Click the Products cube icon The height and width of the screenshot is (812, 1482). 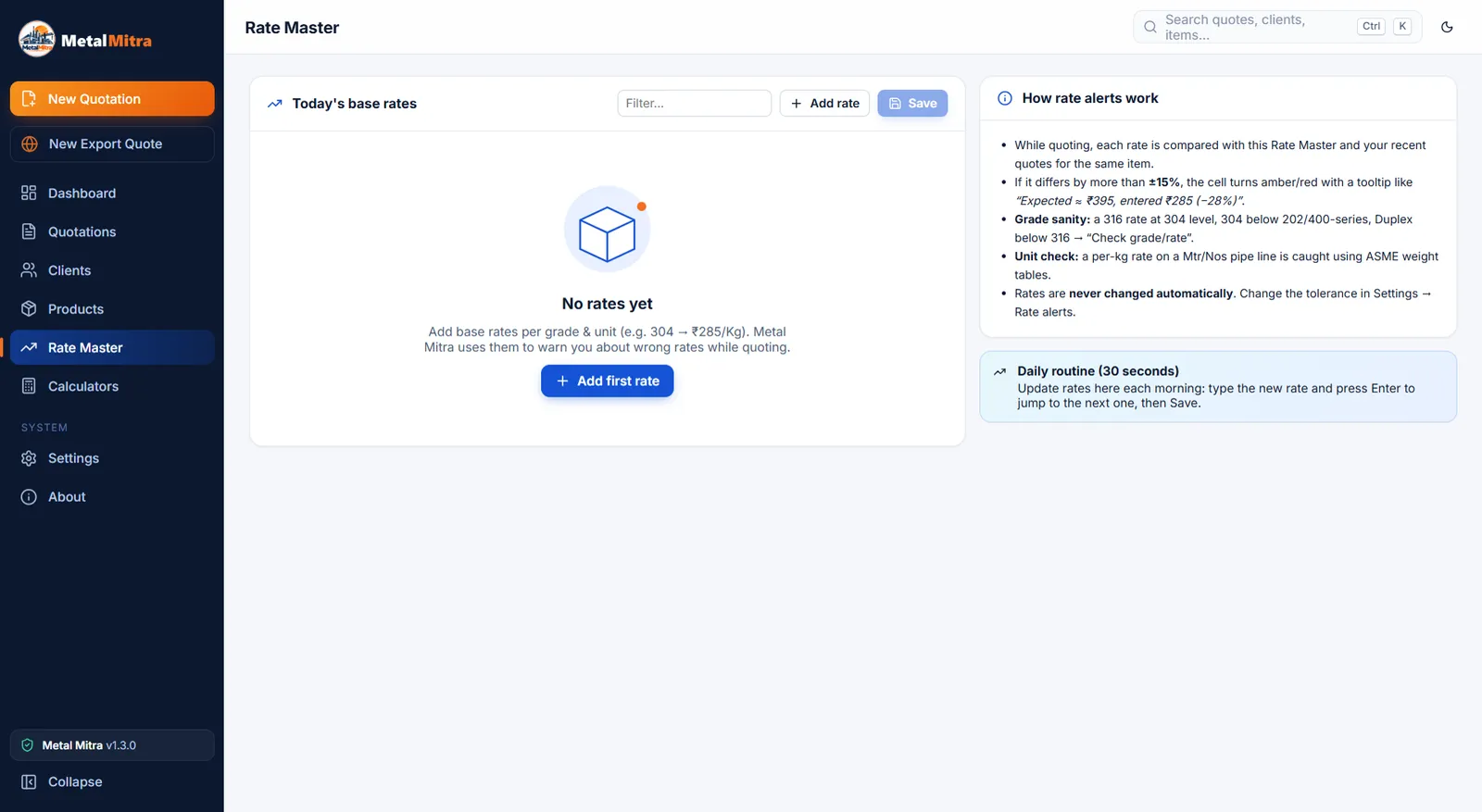tap(29, 309)
